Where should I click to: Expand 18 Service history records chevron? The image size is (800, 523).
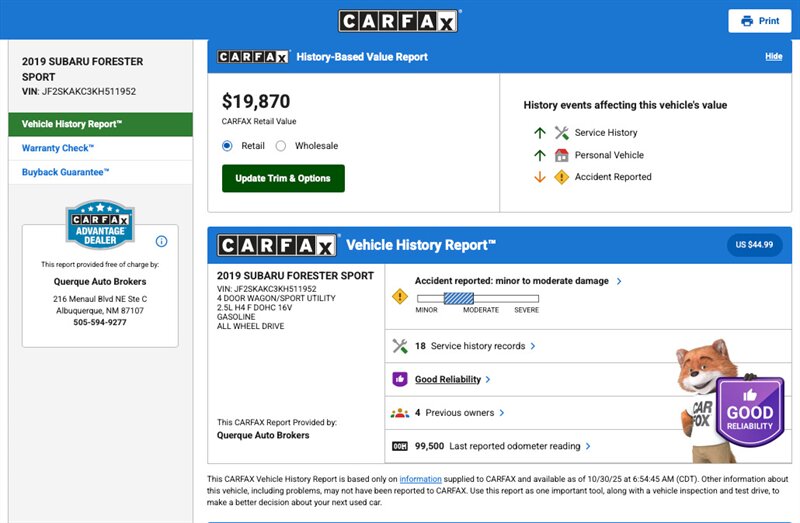coord(533,346)
